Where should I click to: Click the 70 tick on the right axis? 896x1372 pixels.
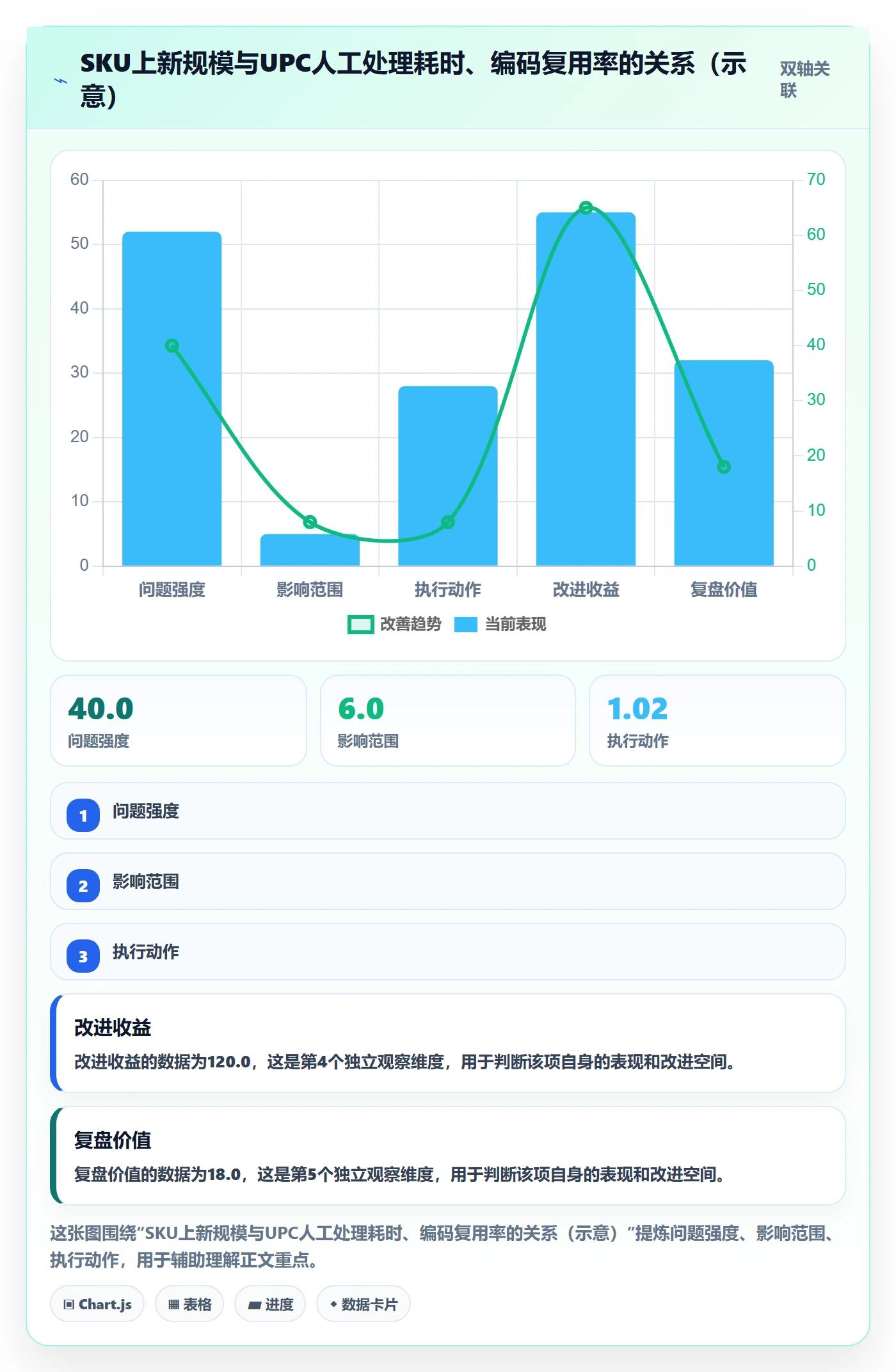[816, 179]
